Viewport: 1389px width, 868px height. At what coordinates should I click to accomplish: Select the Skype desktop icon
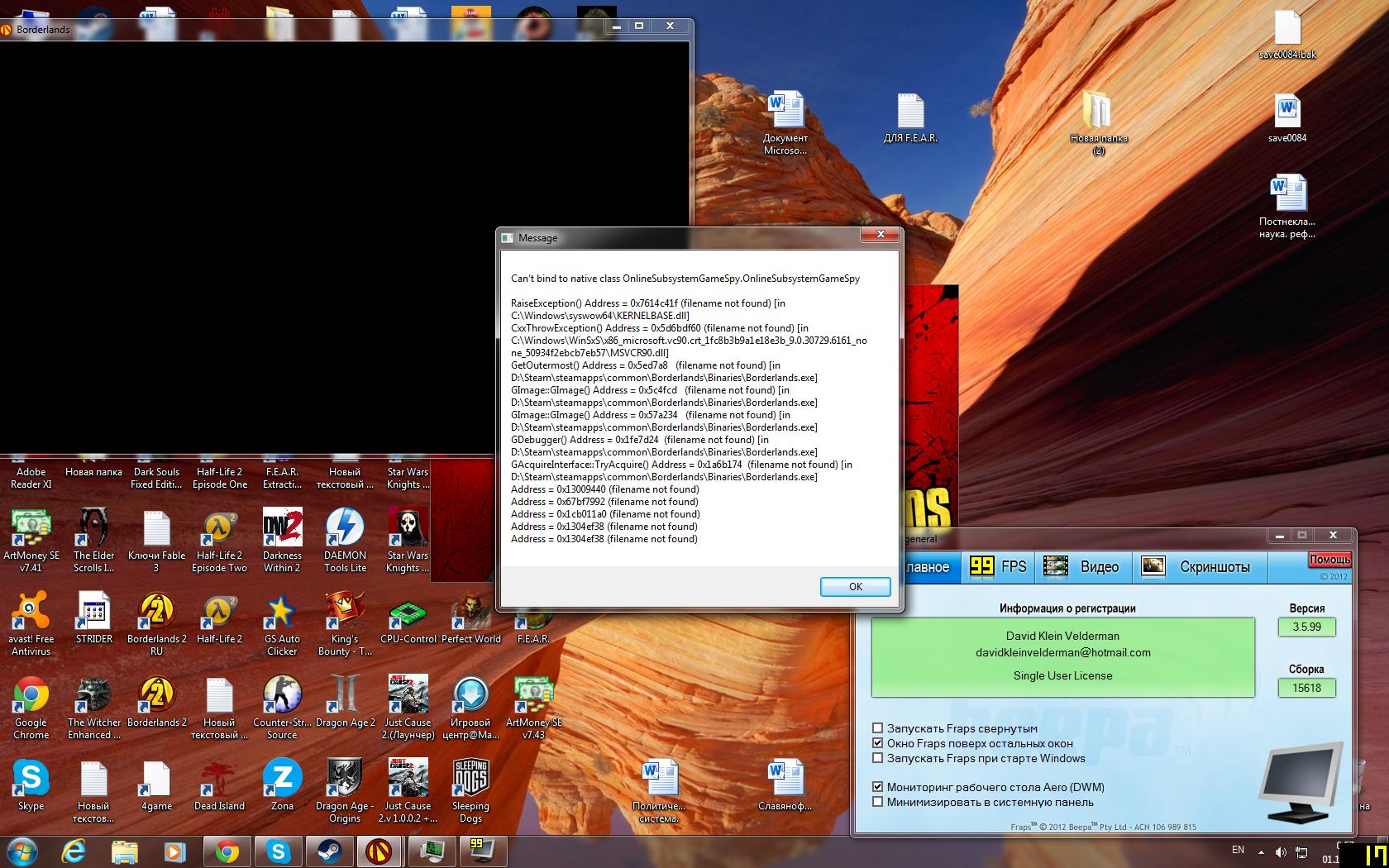[31, 785]
